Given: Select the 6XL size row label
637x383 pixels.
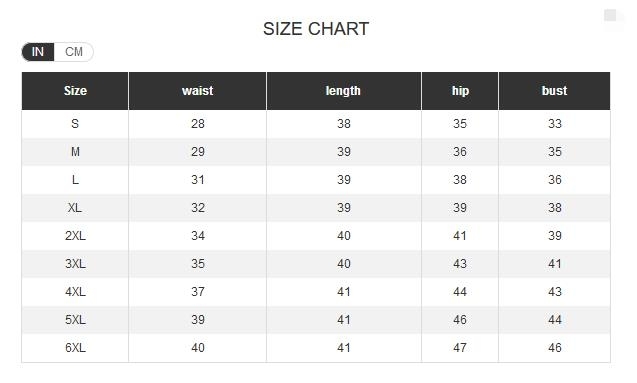Looking at the screenshot, I should coord(75,348).
